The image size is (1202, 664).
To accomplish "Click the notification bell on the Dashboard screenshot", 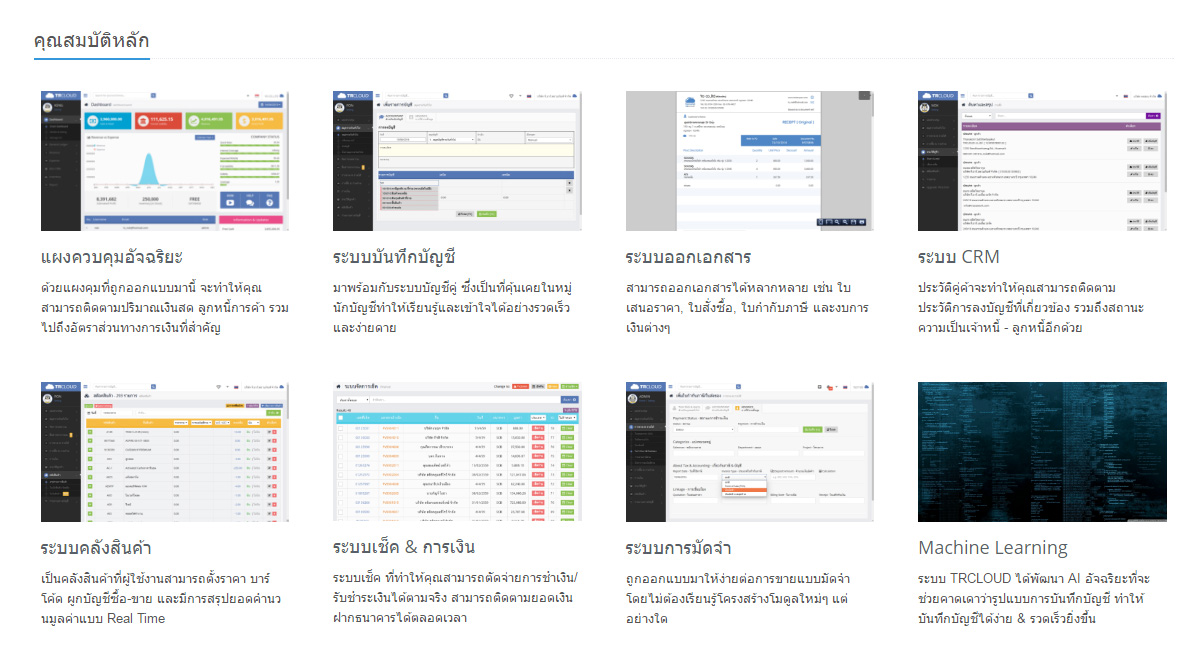I will tap(248, 95).
